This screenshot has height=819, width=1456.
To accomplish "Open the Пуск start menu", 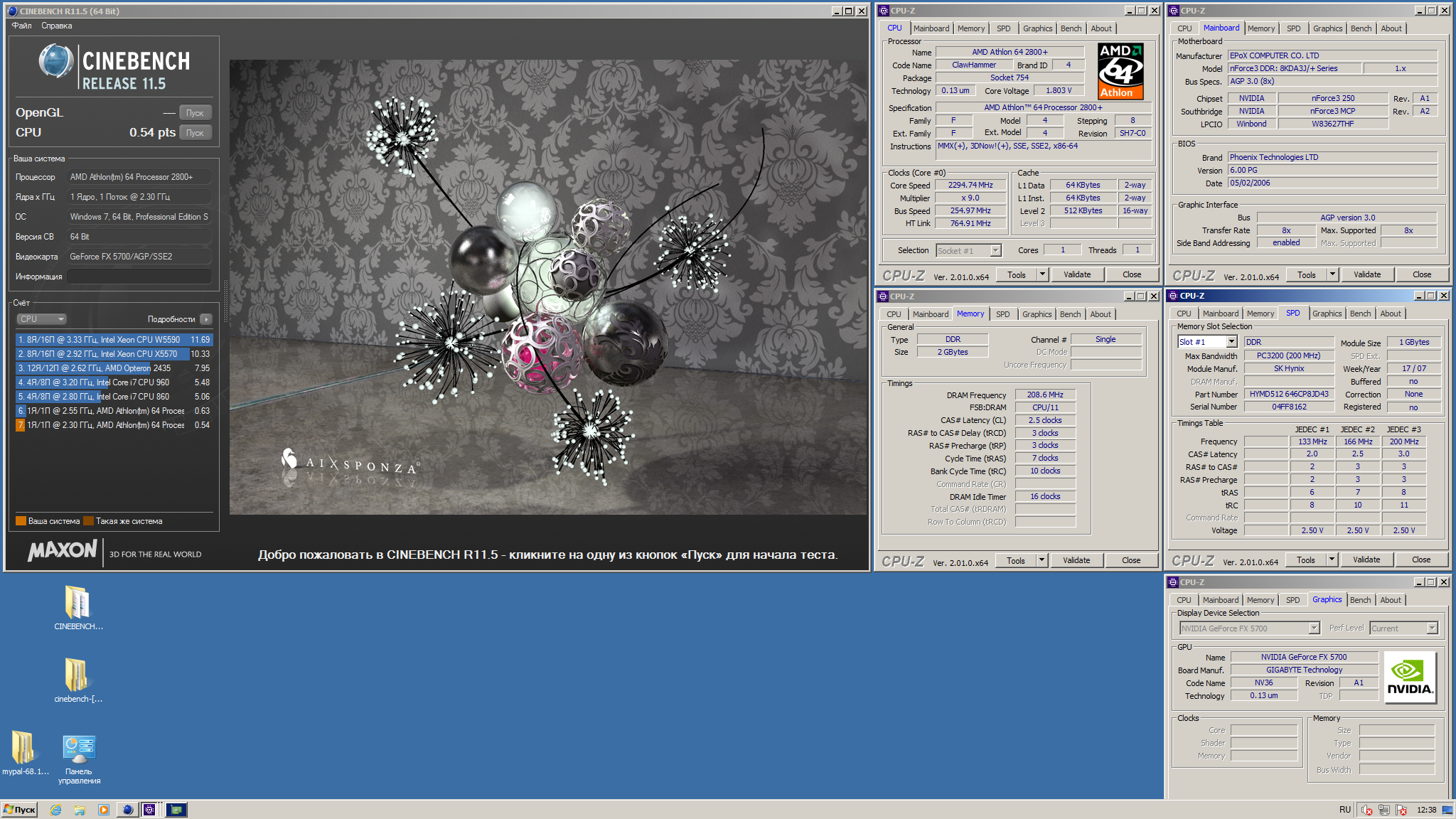I will (19, 809).
